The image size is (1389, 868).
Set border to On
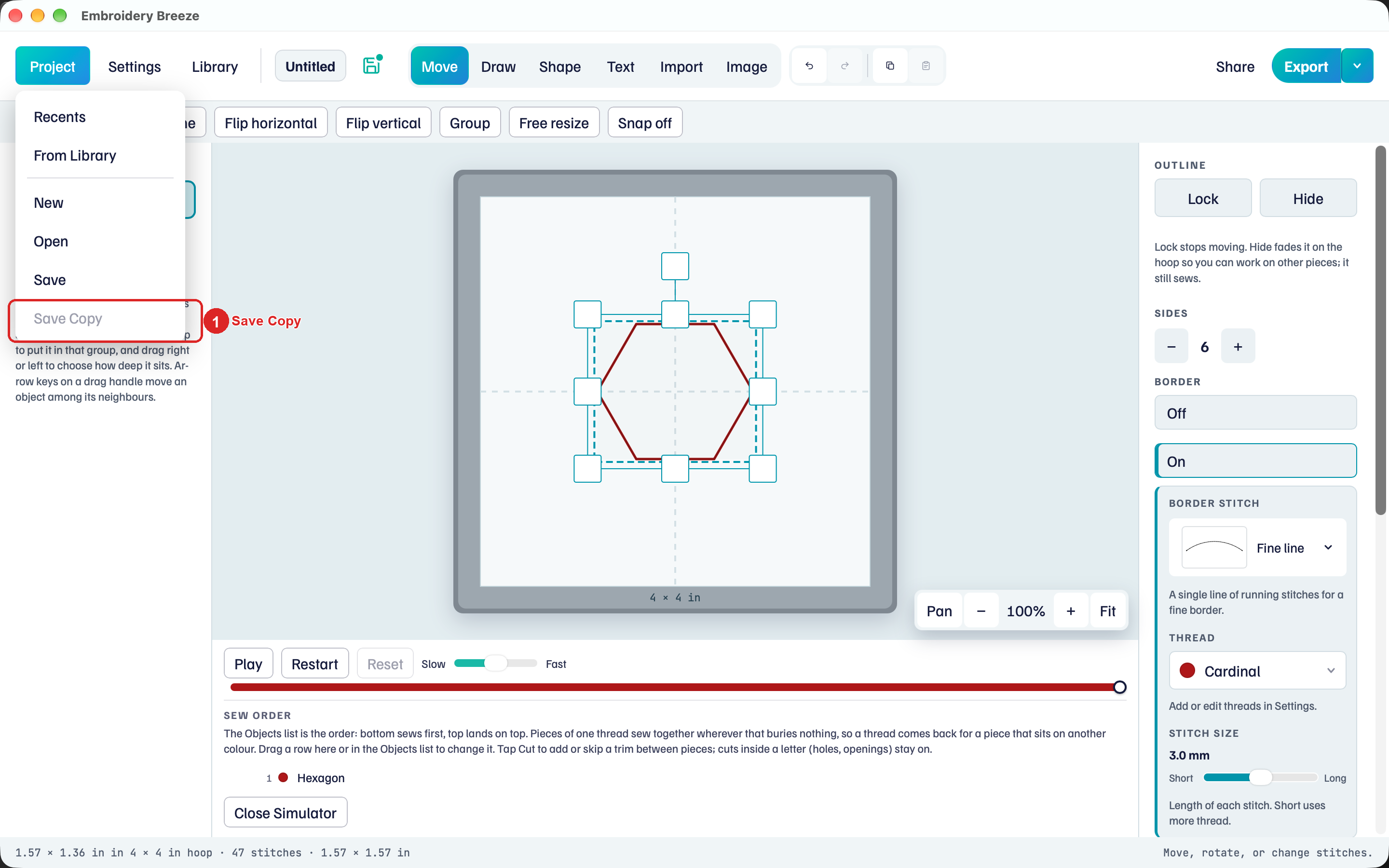(1256, 461)
